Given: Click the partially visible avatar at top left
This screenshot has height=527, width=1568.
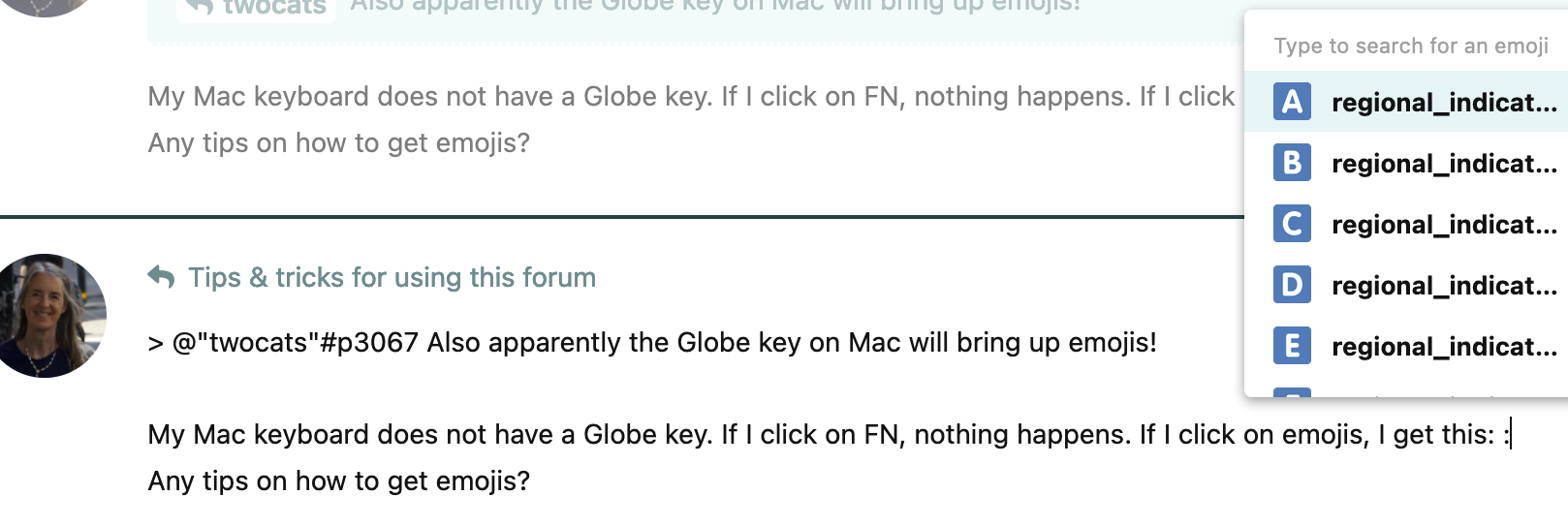Looking at the screenshot, I should (x=46, y=6).
